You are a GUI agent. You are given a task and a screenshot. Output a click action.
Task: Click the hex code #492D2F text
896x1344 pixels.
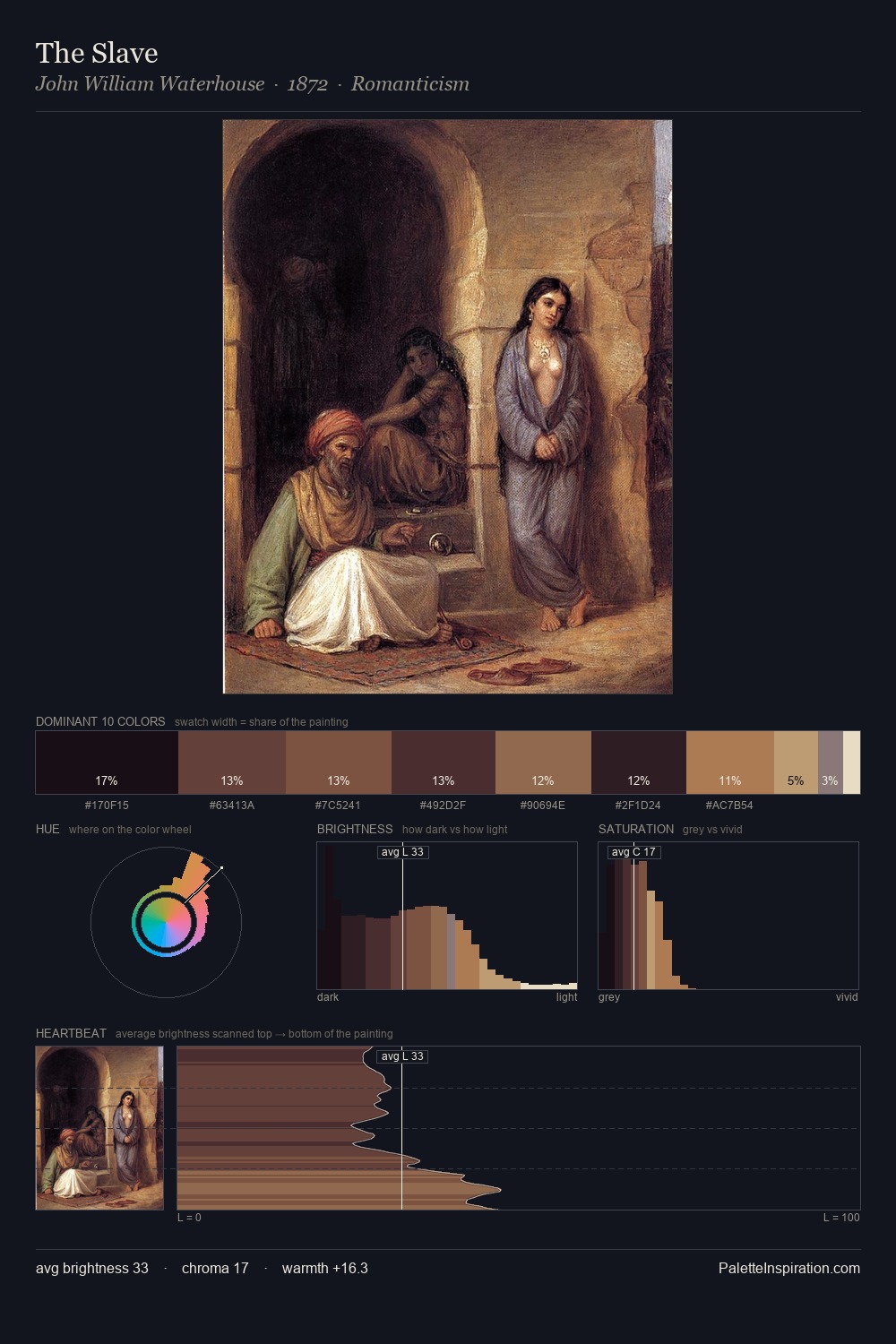443,806
